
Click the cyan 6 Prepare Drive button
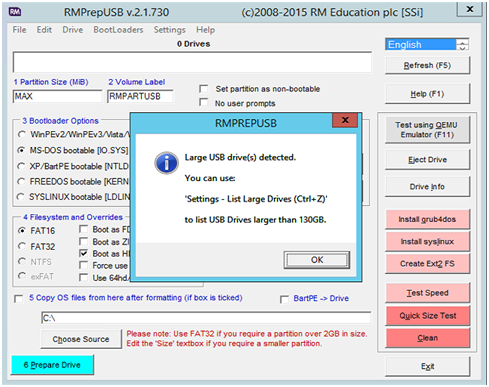pyautogui.click(x=52, y=365)
